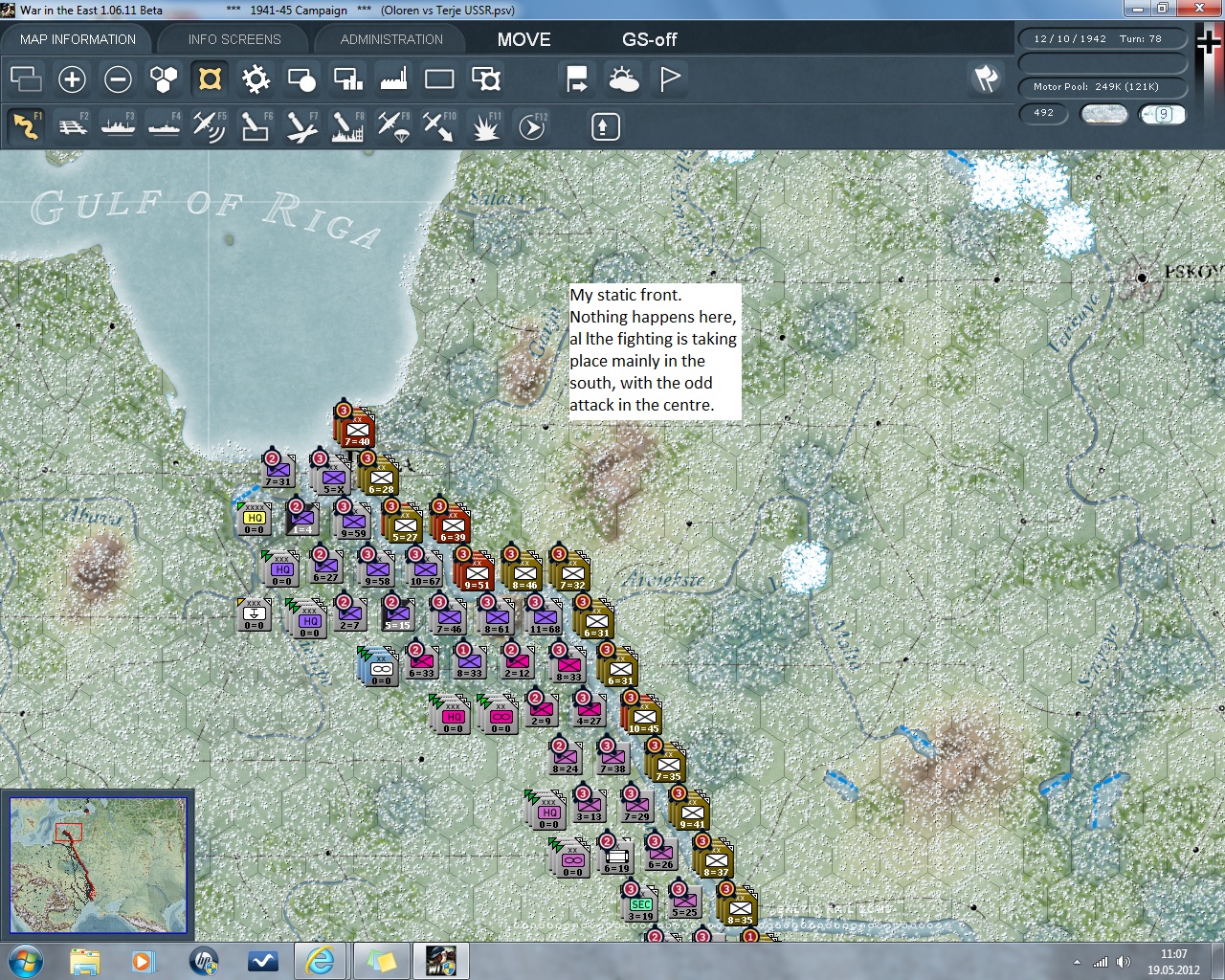Select air recon mode (F5)
The width and height of the screenshot is (1225, 980).
[x=209, y=126]
